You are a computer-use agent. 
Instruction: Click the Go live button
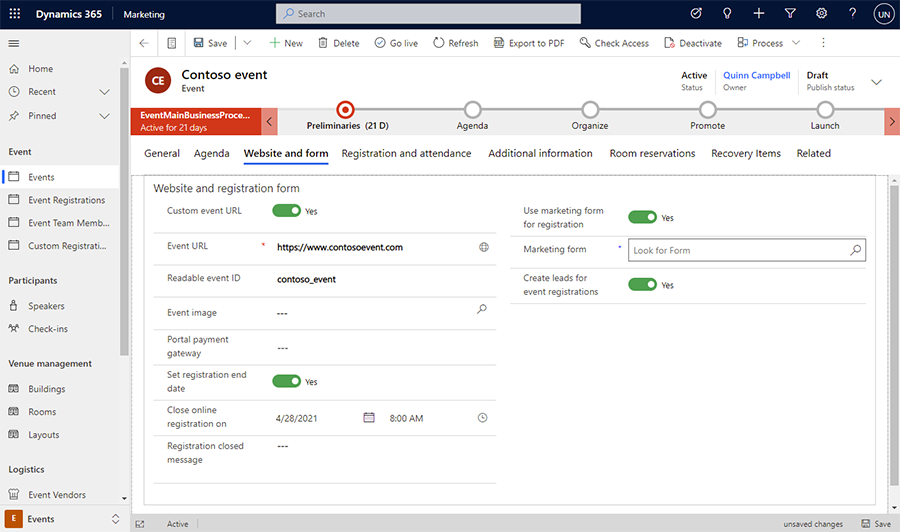coord(396,43)
